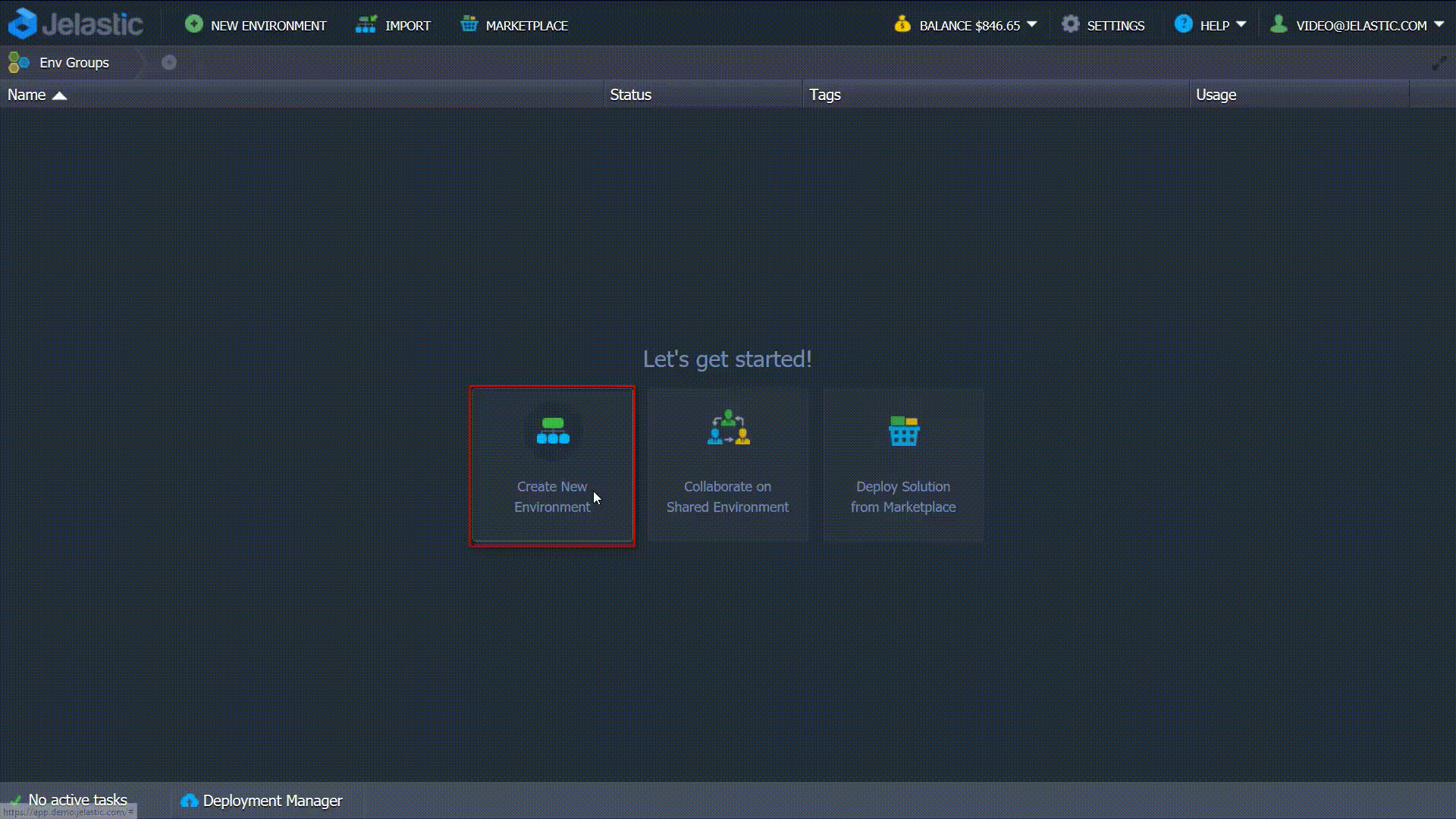Viewport: 1456px width, 819px height.
Task: Open the Marketplace from top toolbar
Action: (x=514, y=25)
